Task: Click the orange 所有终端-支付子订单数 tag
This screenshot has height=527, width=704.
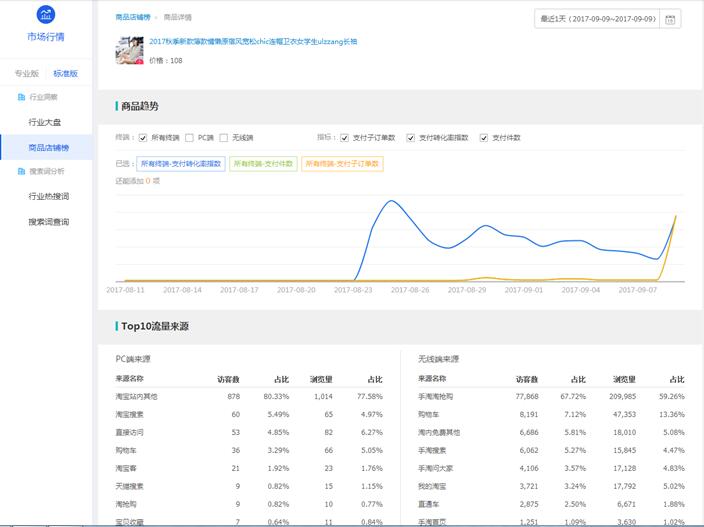Action: (342, 164)
